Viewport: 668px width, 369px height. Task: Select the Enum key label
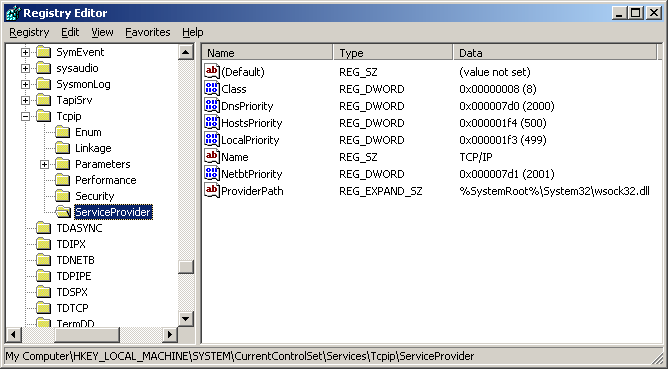pos(88,132)
